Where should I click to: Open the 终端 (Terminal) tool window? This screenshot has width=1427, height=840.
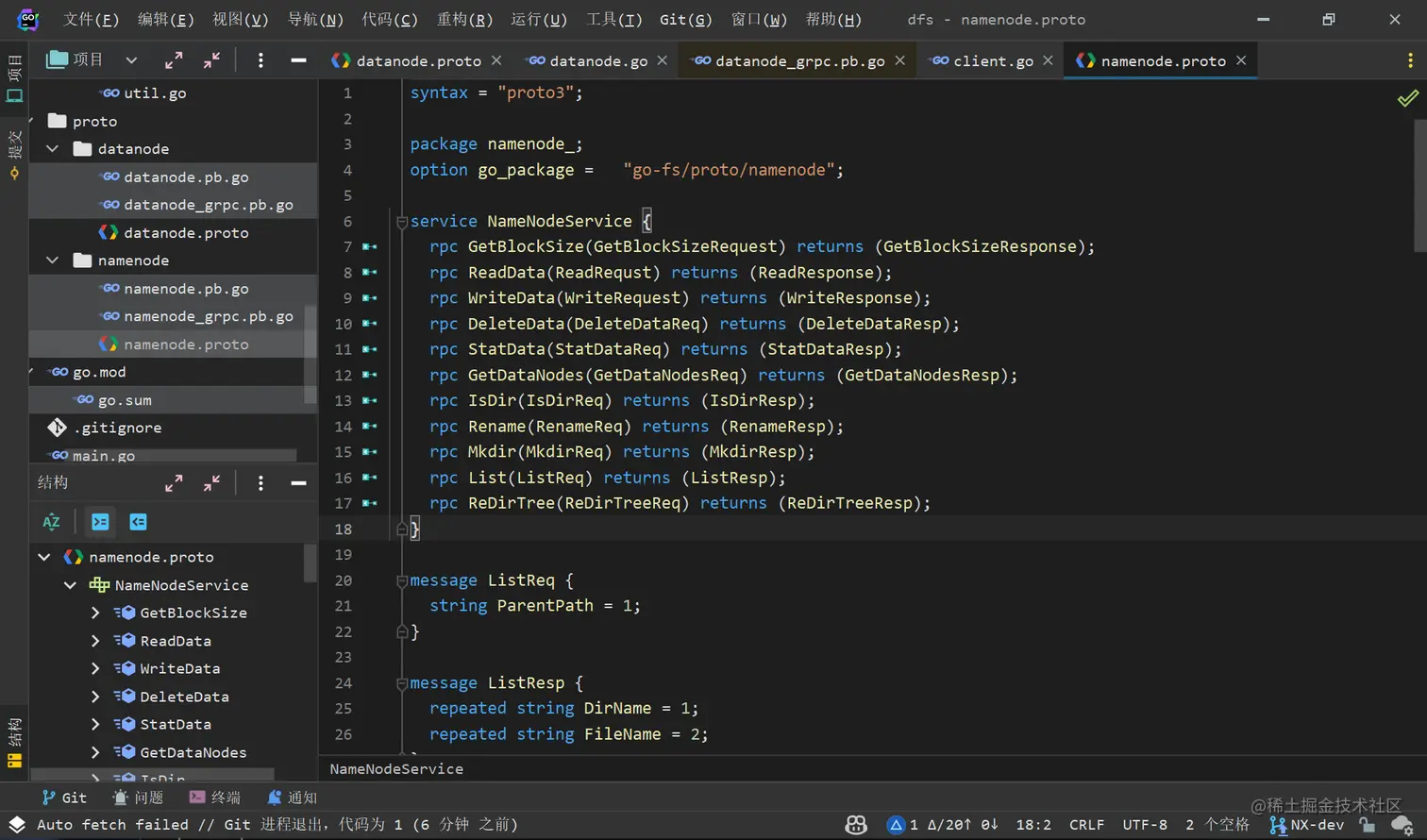(215, 798)
